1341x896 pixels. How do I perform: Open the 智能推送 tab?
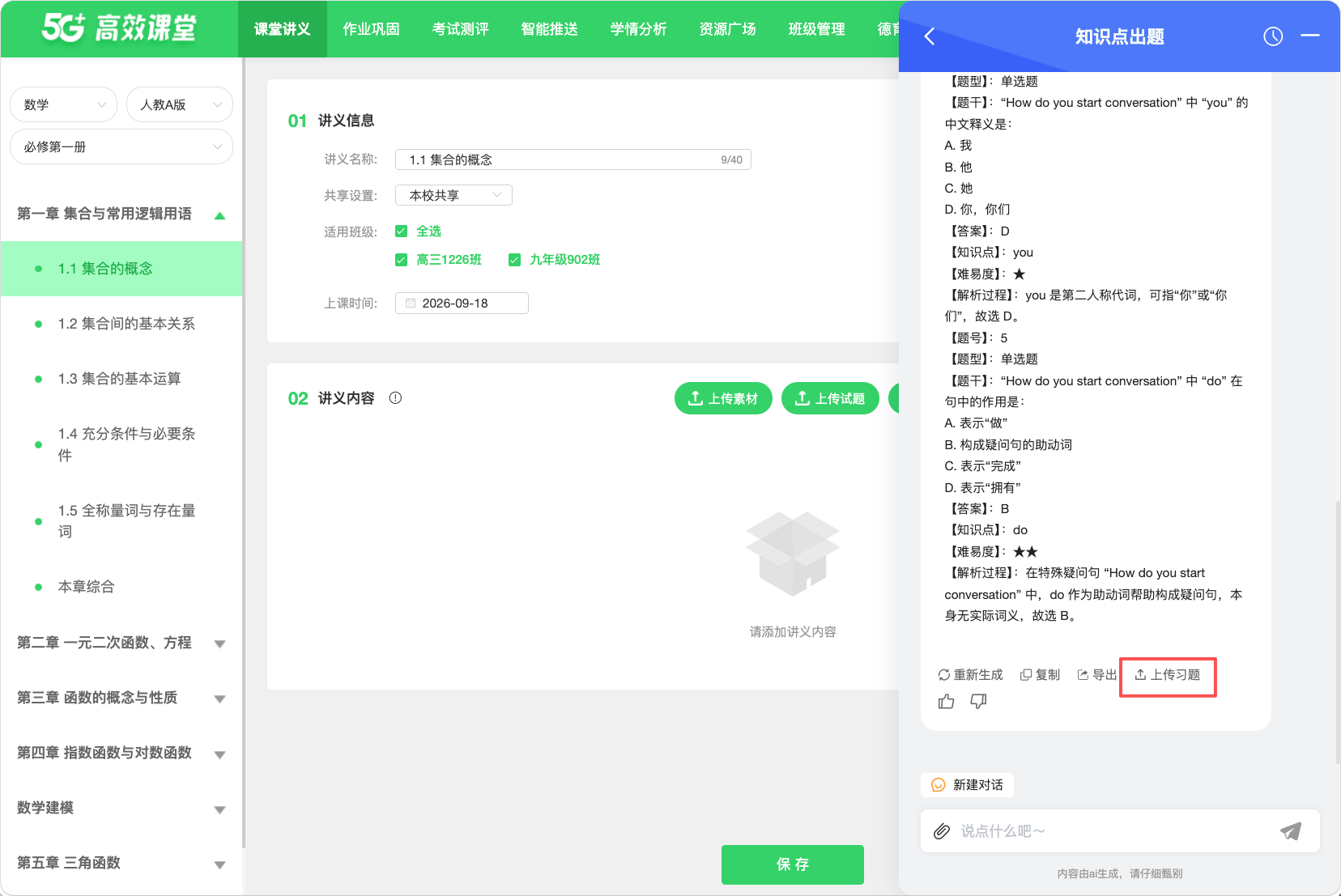pos(550,29)
